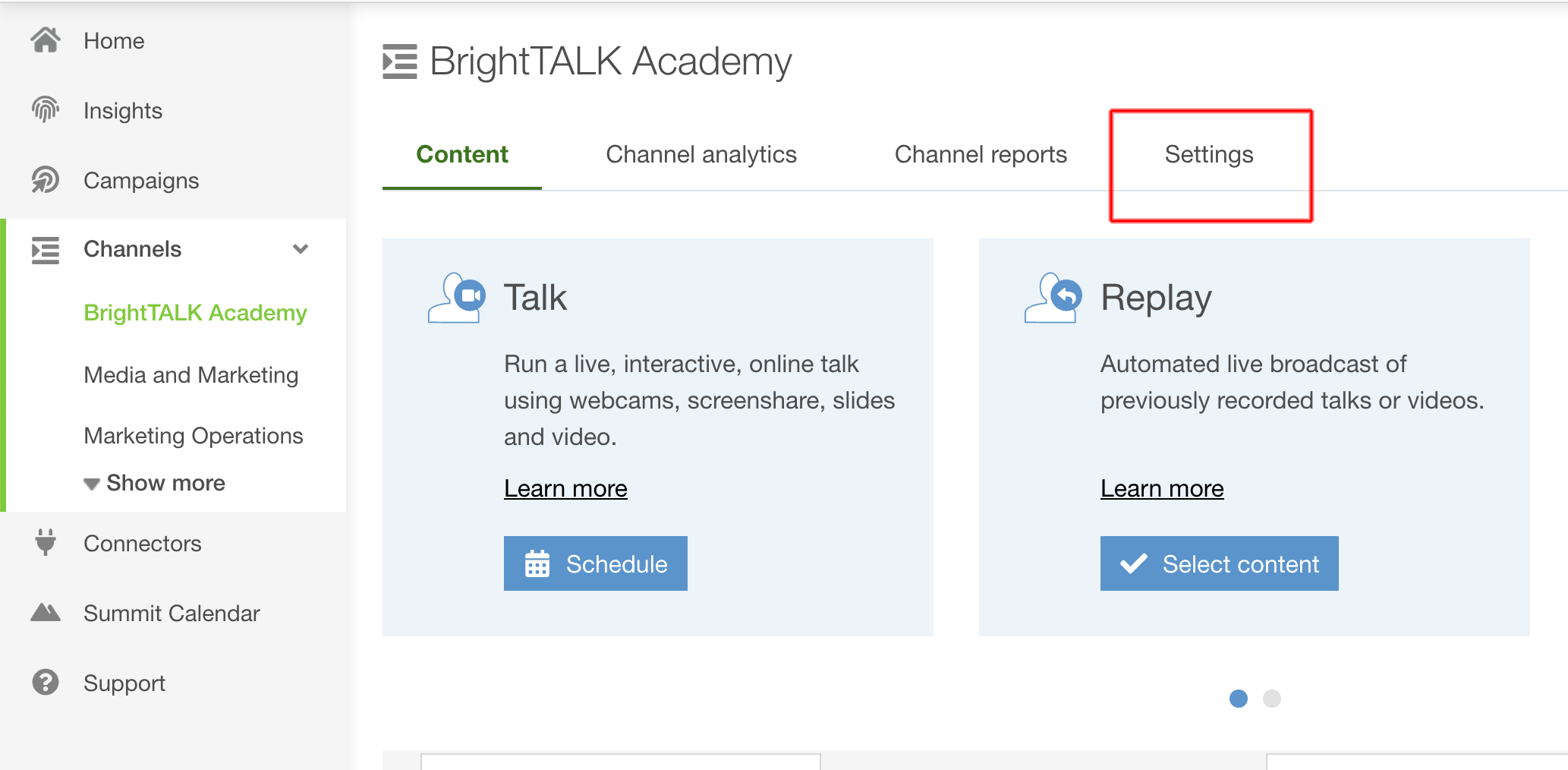
Task: Click the Support question mark icon
Action: pyautogui.click(x=46, y=682)
